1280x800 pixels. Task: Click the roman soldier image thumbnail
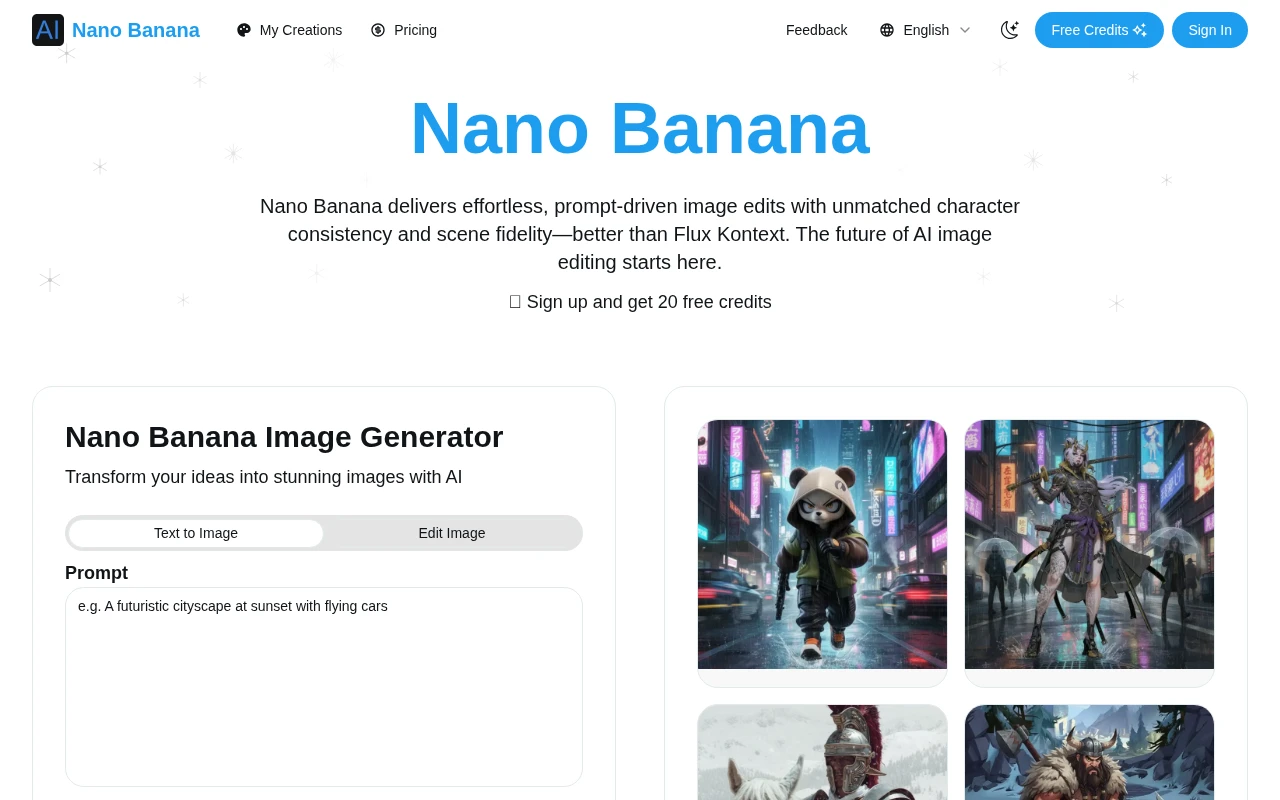pyautogui.click(x=822, y=752)
